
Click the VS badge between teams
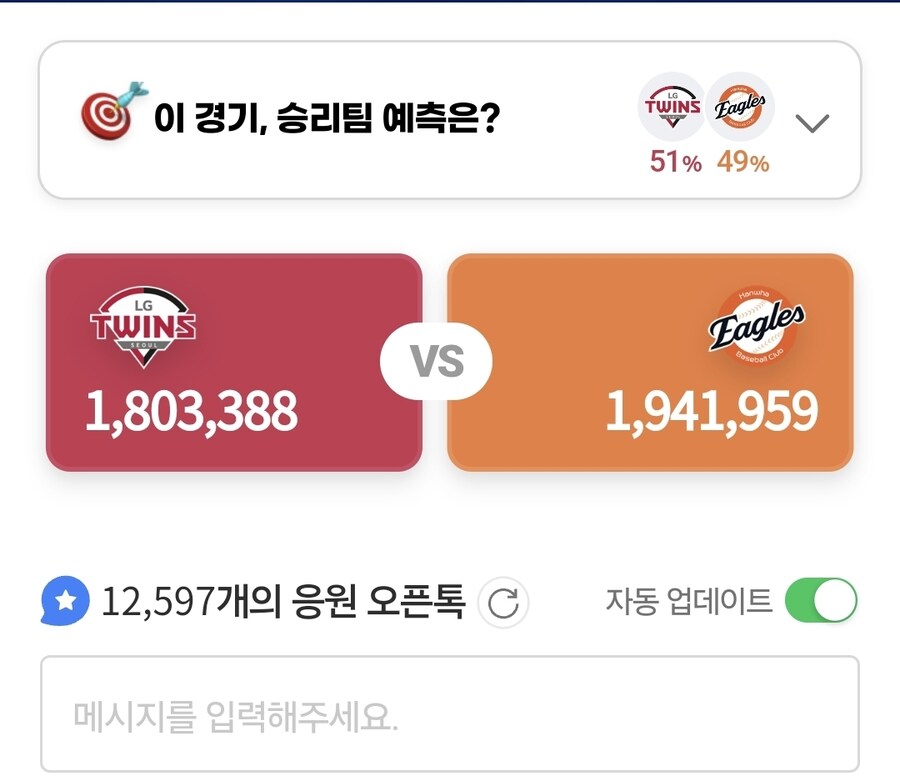point(436,361)
